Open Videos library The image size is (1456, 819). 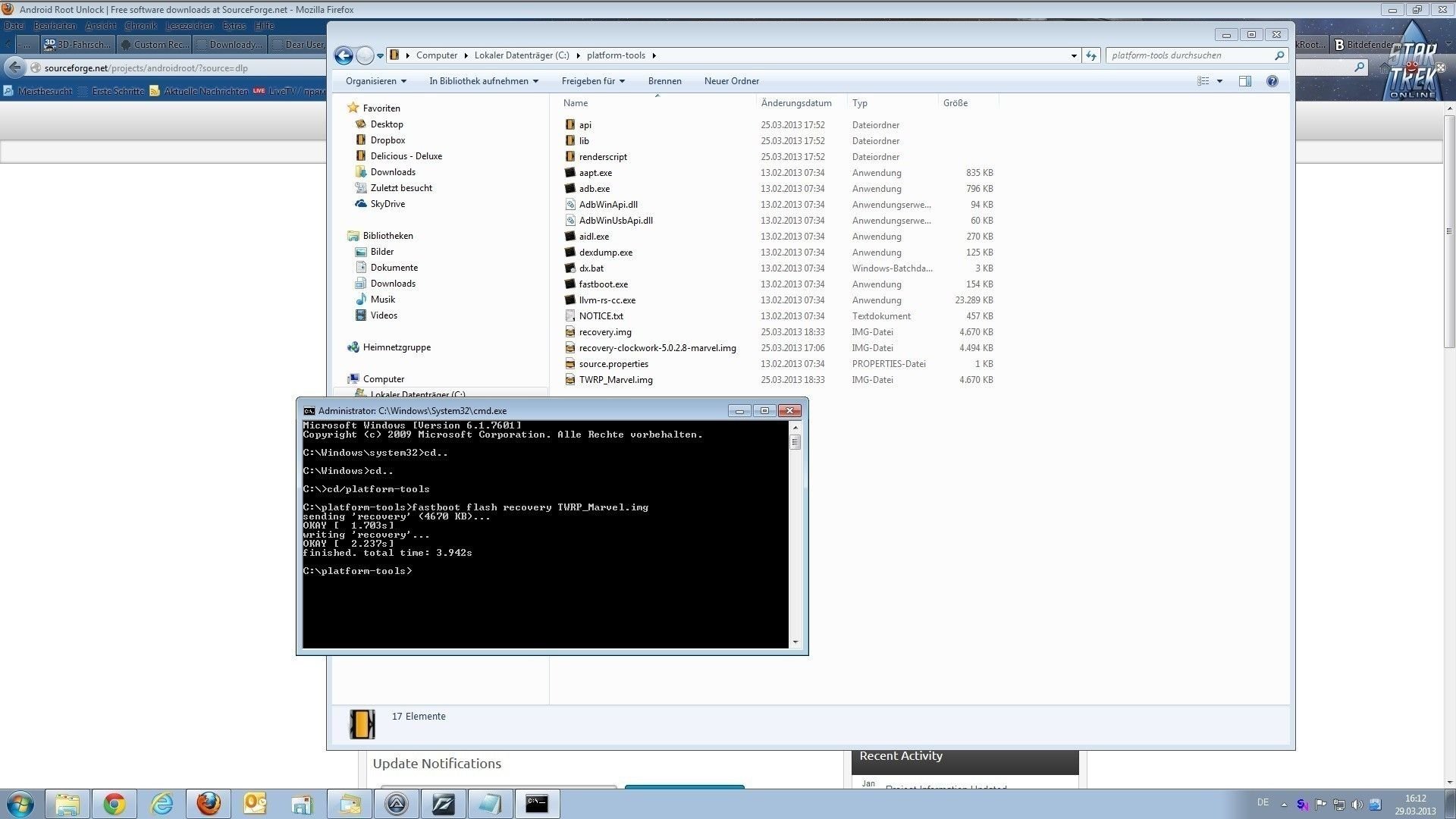384,315
